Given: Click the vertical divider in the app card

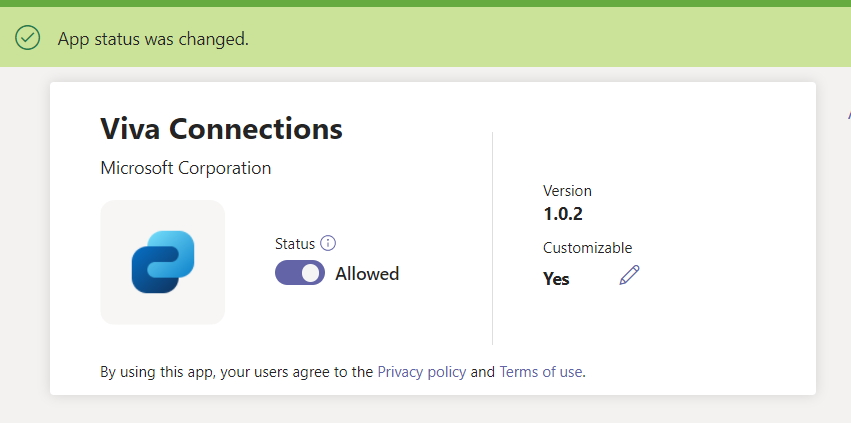Looking at the screenshot, I should (492, 238).
